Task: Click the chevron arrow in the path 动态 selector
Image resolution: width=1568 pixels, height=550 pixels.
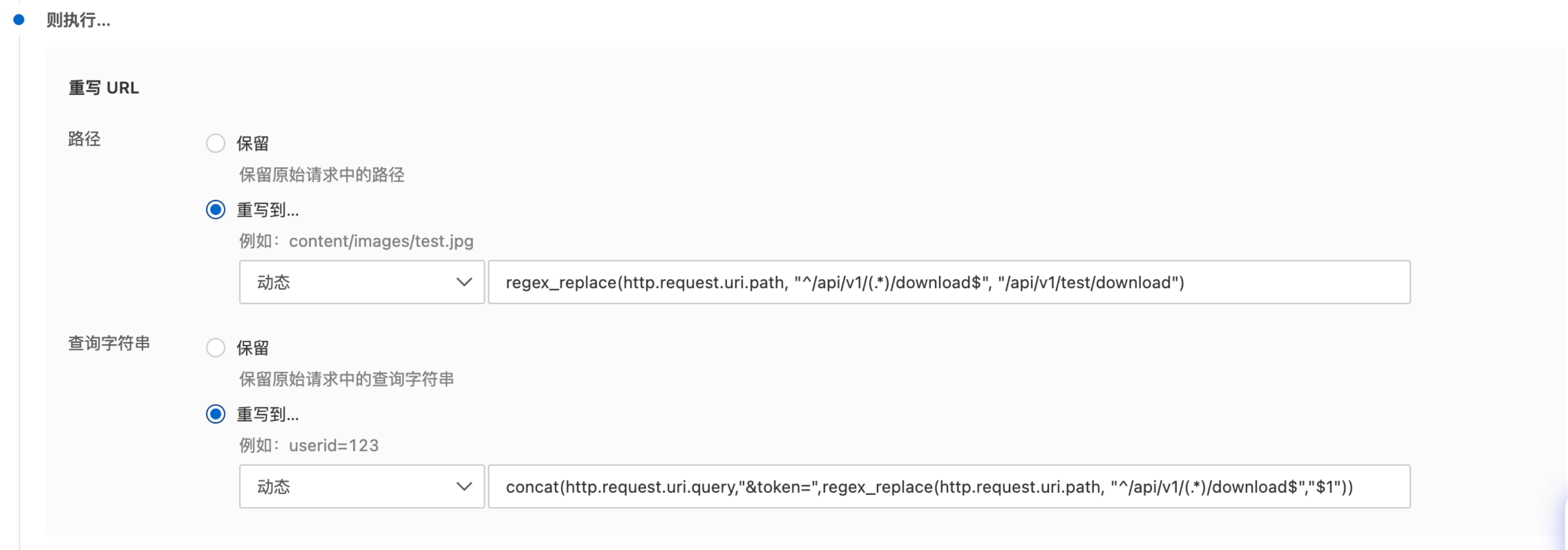Action: pos(464,282)
